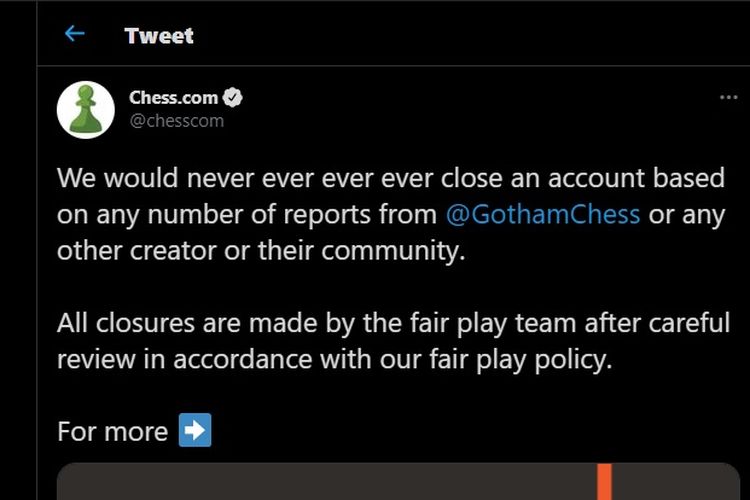Click the 'review in accordance' text line
The height and width of the screenshot is (500, 750).
333,359
